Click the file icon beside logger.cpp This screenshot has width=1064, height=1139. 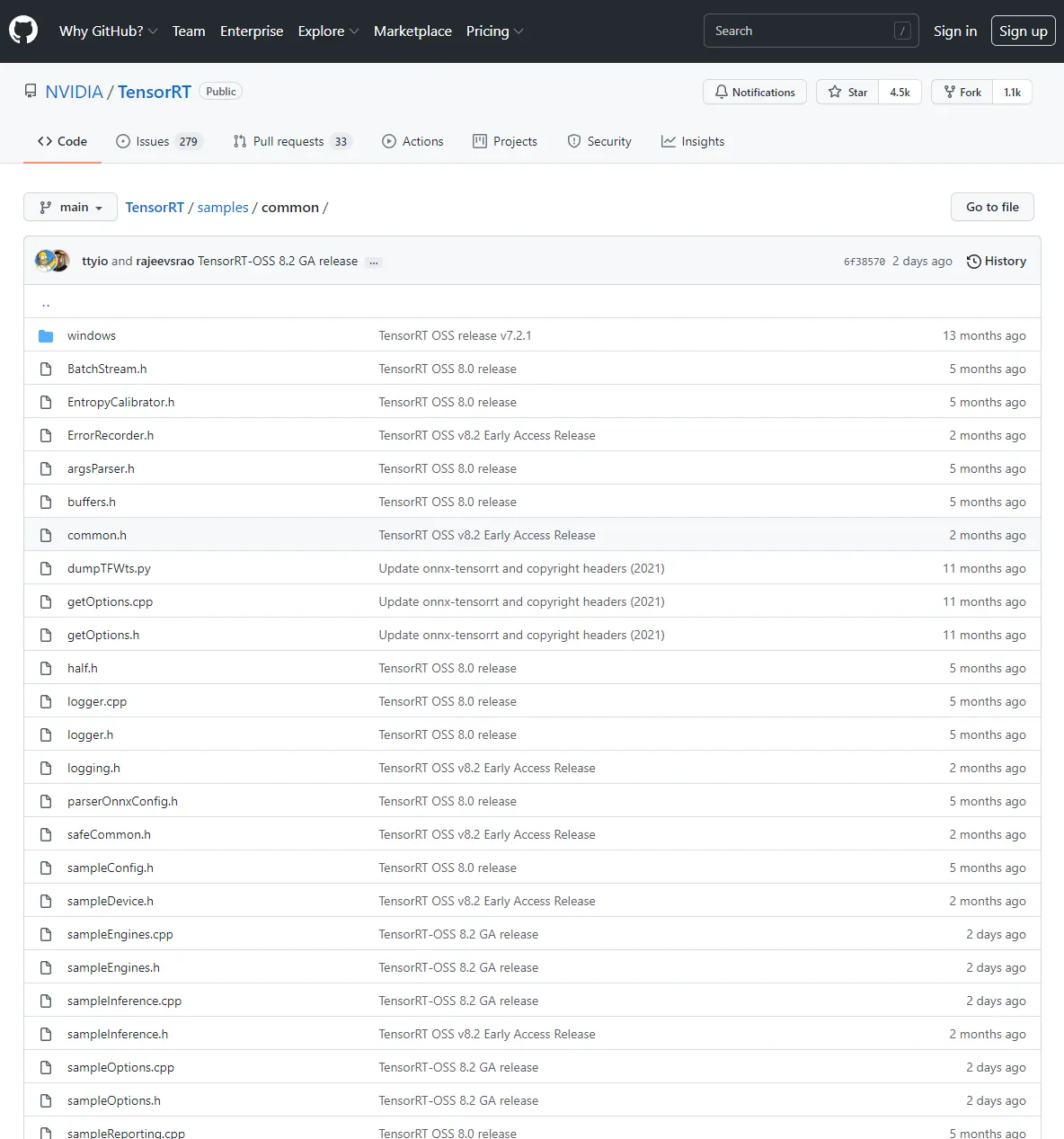pyautogui.click(x=46, y=701)
